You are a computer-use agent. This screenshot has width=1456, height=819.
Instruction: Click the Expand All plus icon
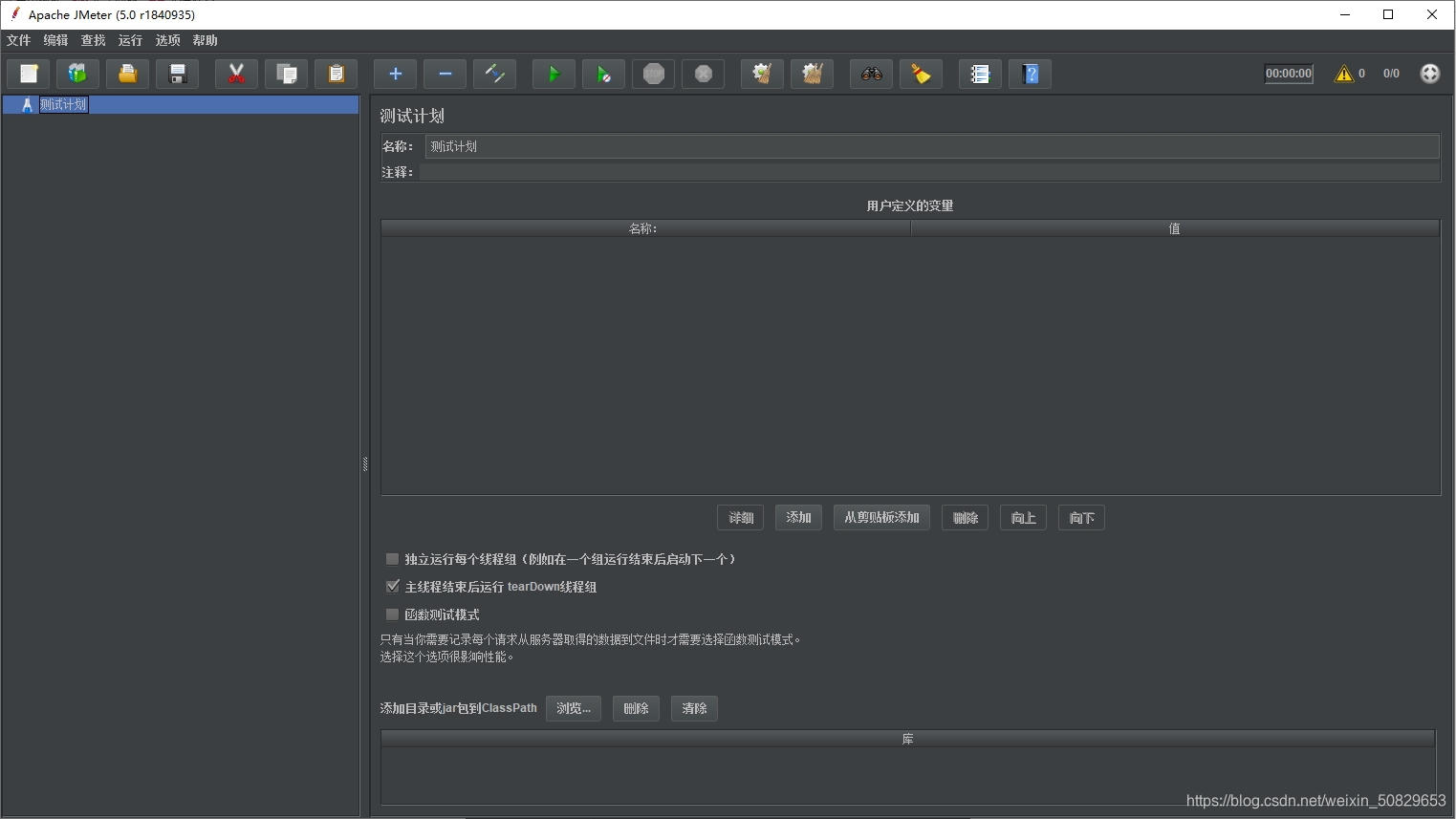coord(395,74)
